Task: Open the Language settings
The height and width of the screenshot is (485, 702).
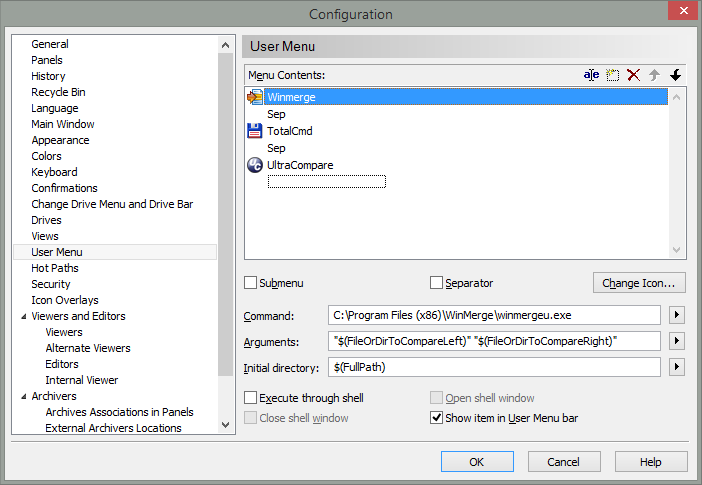Action: pyautogui.click(x=55, y=108)
